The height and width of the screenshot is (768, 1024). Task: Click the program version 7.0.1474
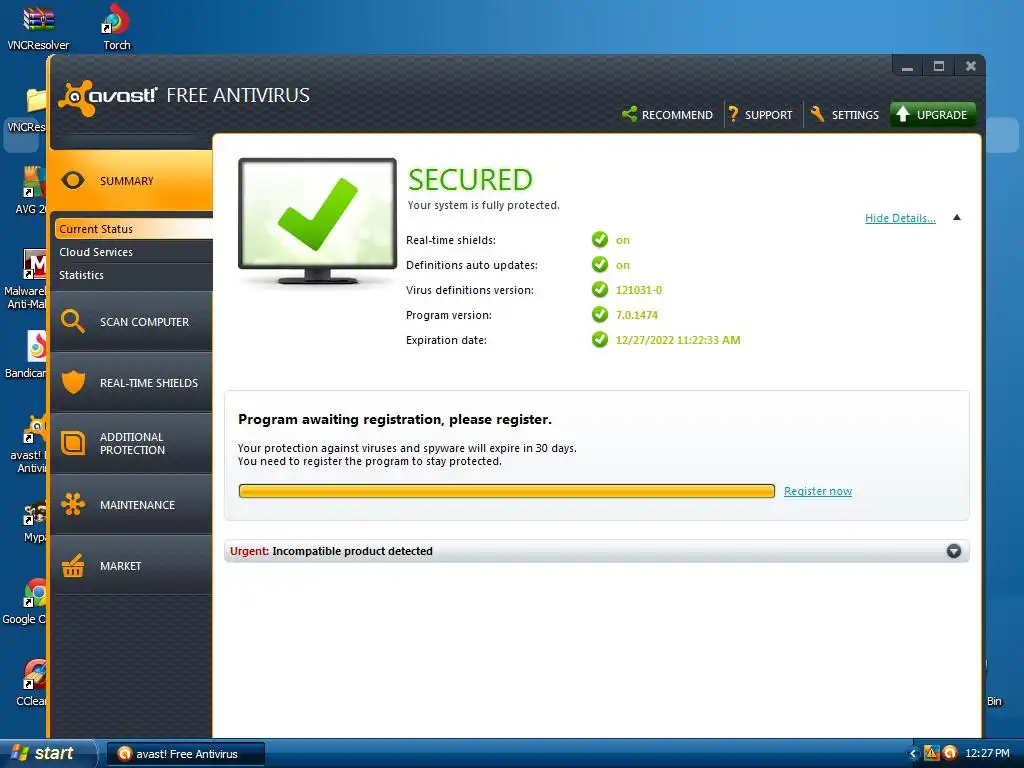tap(637, 315)
